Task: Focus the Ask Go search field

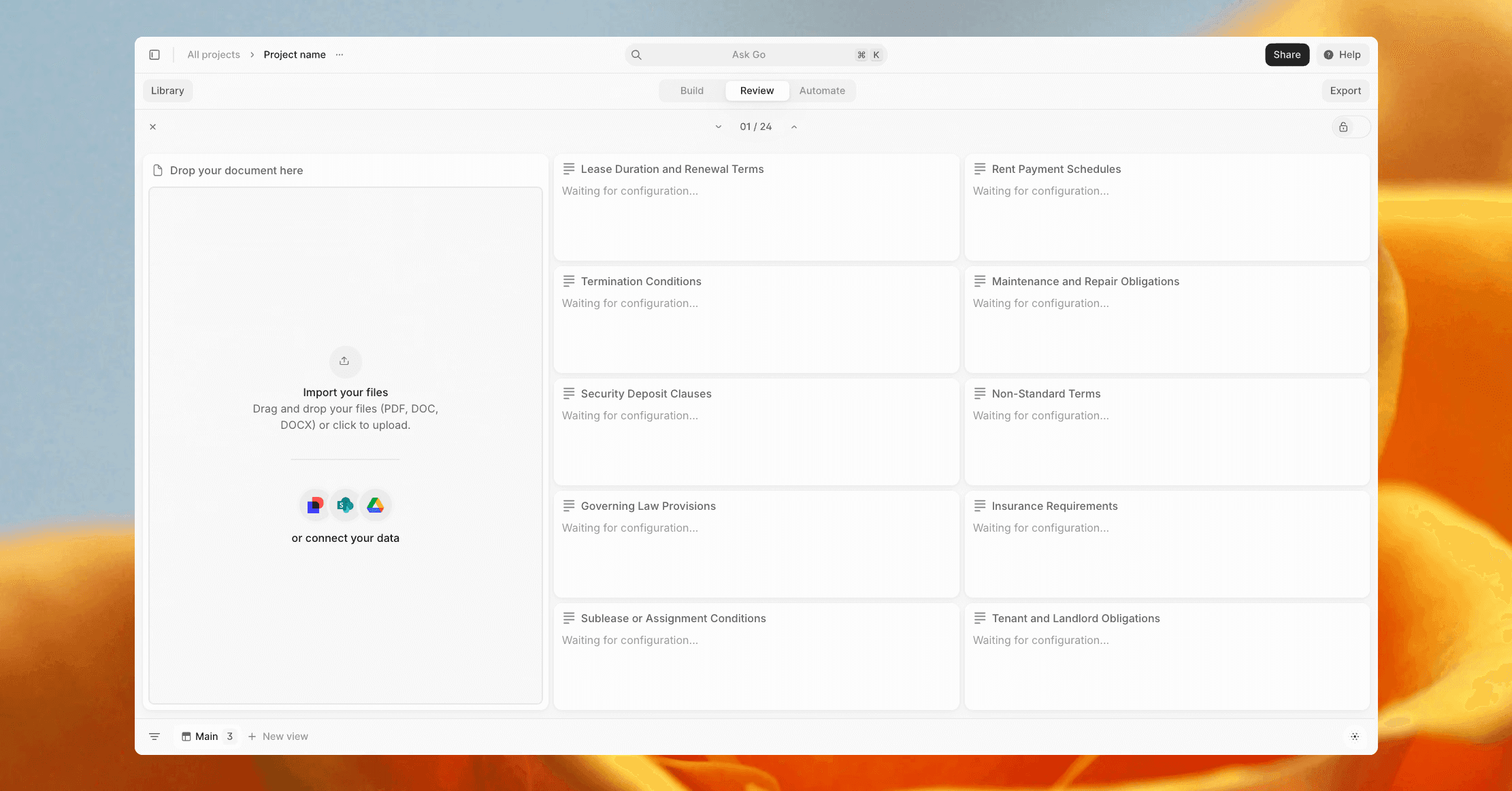Action: (x=749, y=54)
